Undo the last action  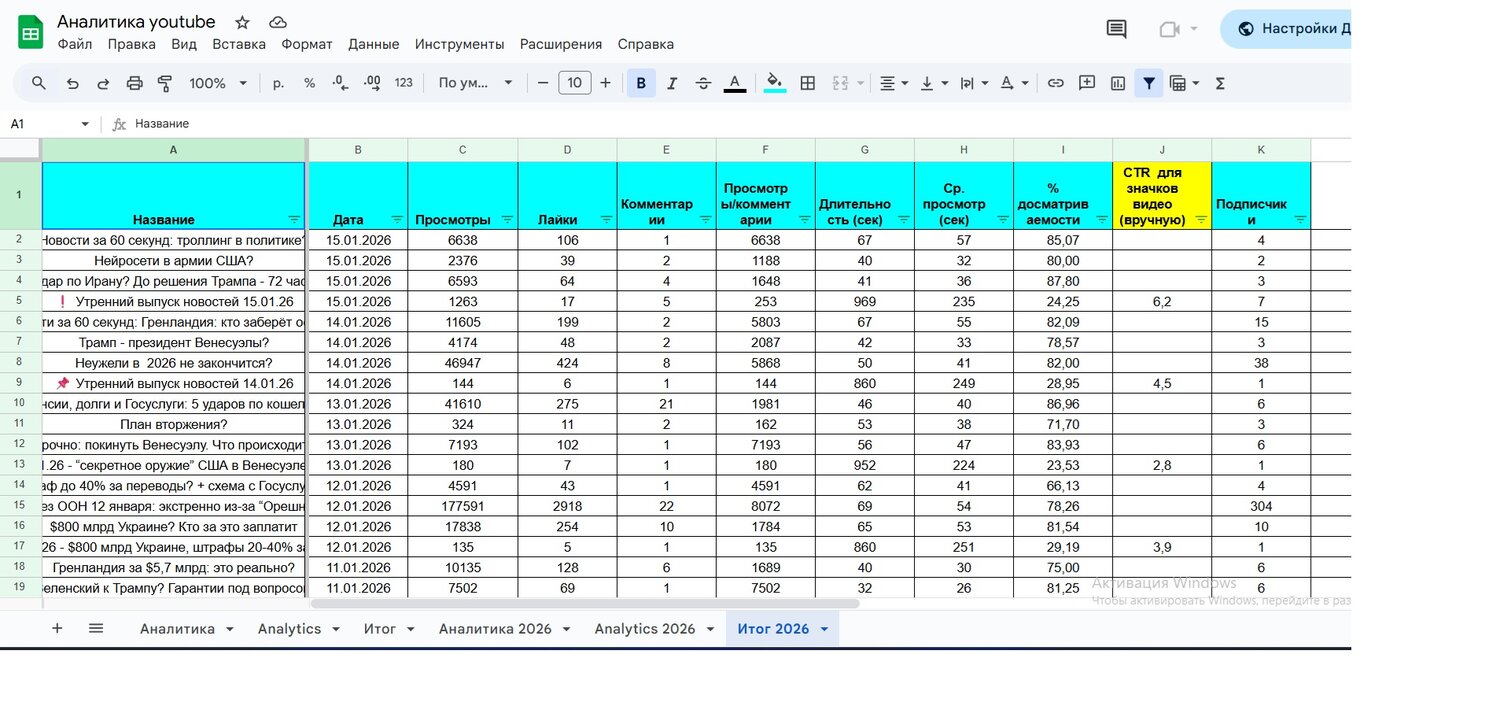pos(72,83)
